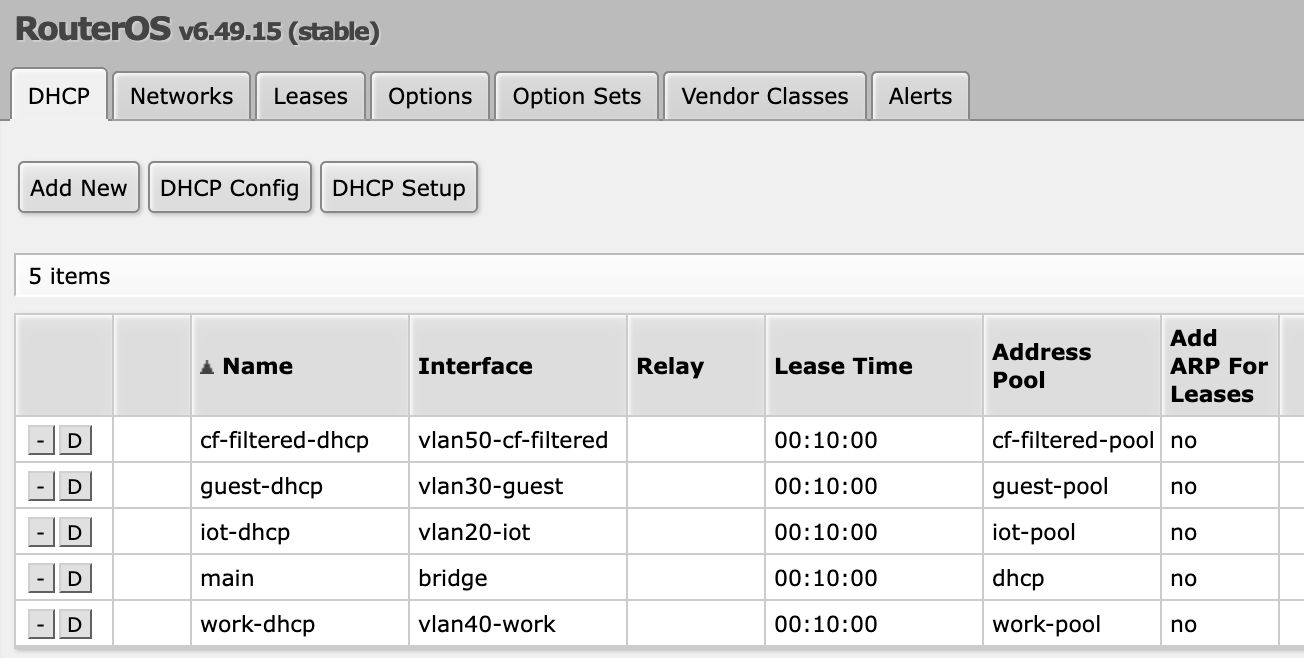The height and width of the screenshot is (658, 1304).
Task: Disable the cf-filtered-dhcp server via D button
Action: tap(74, 441)
